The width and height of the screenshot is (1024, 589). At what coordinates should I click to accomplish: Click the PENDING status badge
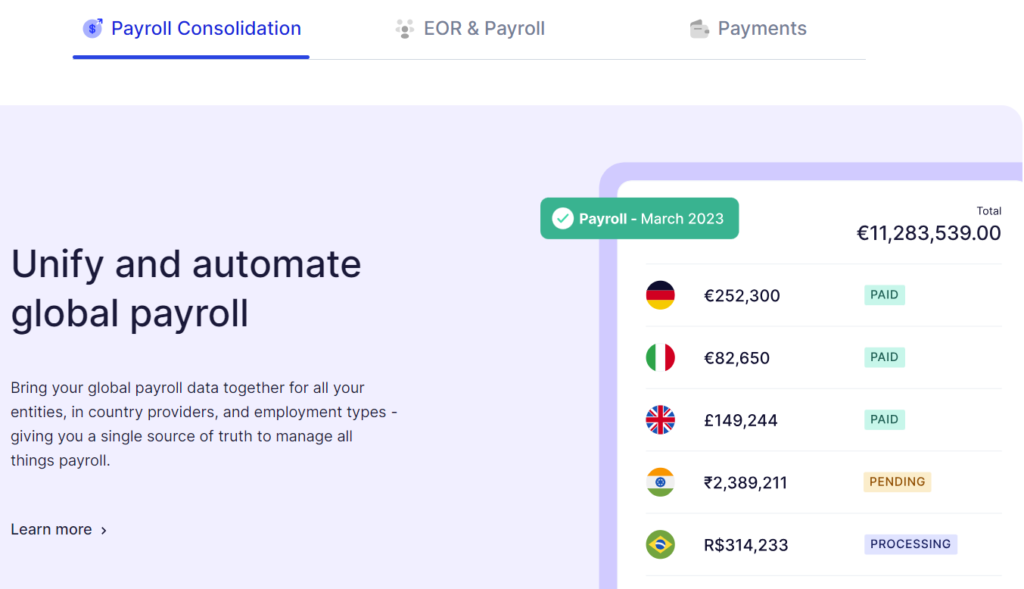point(897,482)
